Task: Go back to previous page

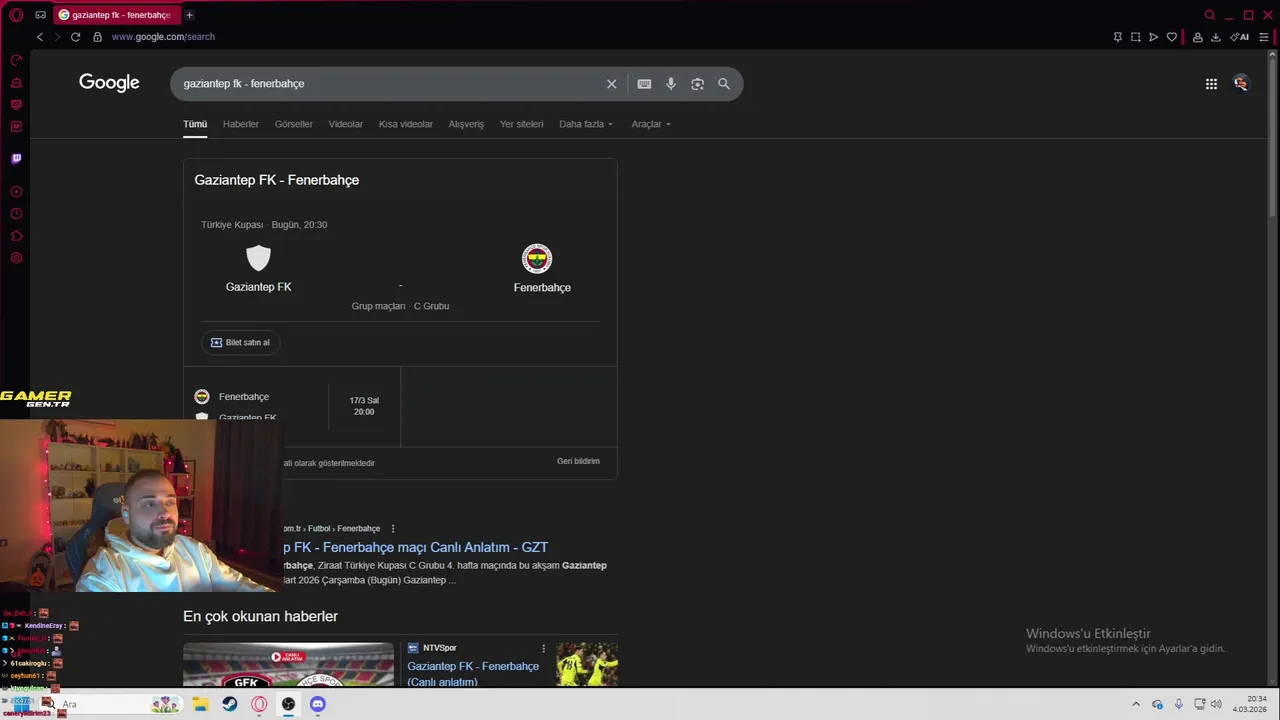Action: (40, 37)
